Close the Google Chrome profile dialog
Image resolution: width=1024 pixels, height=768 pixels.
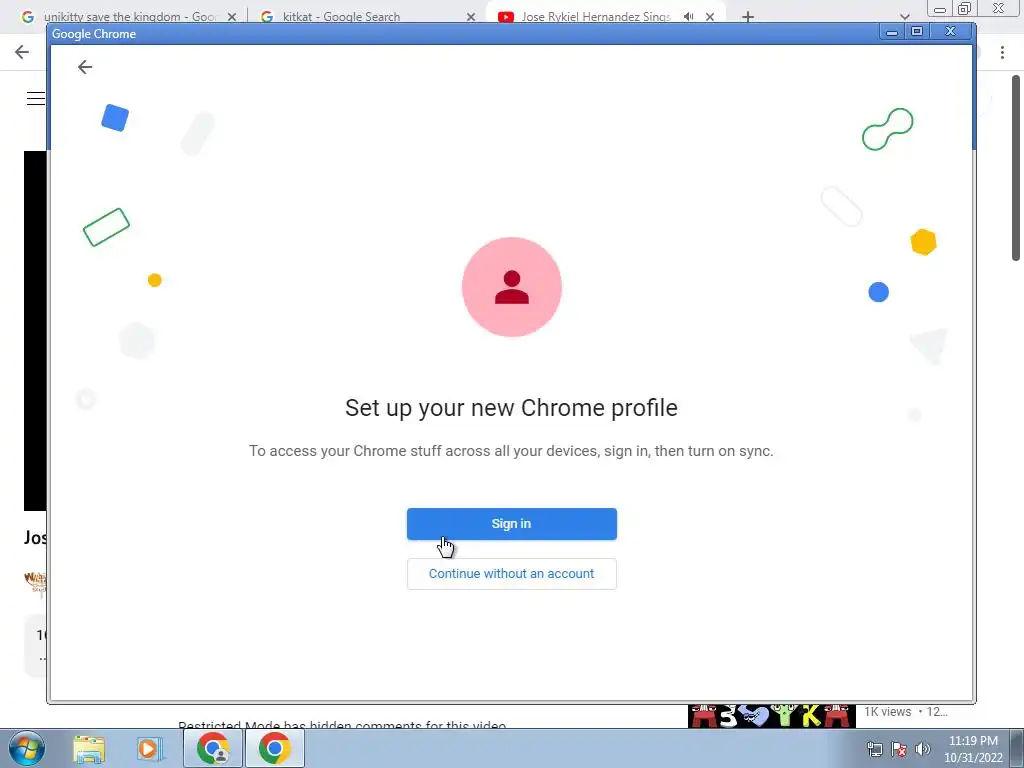[x=951, y=31]
